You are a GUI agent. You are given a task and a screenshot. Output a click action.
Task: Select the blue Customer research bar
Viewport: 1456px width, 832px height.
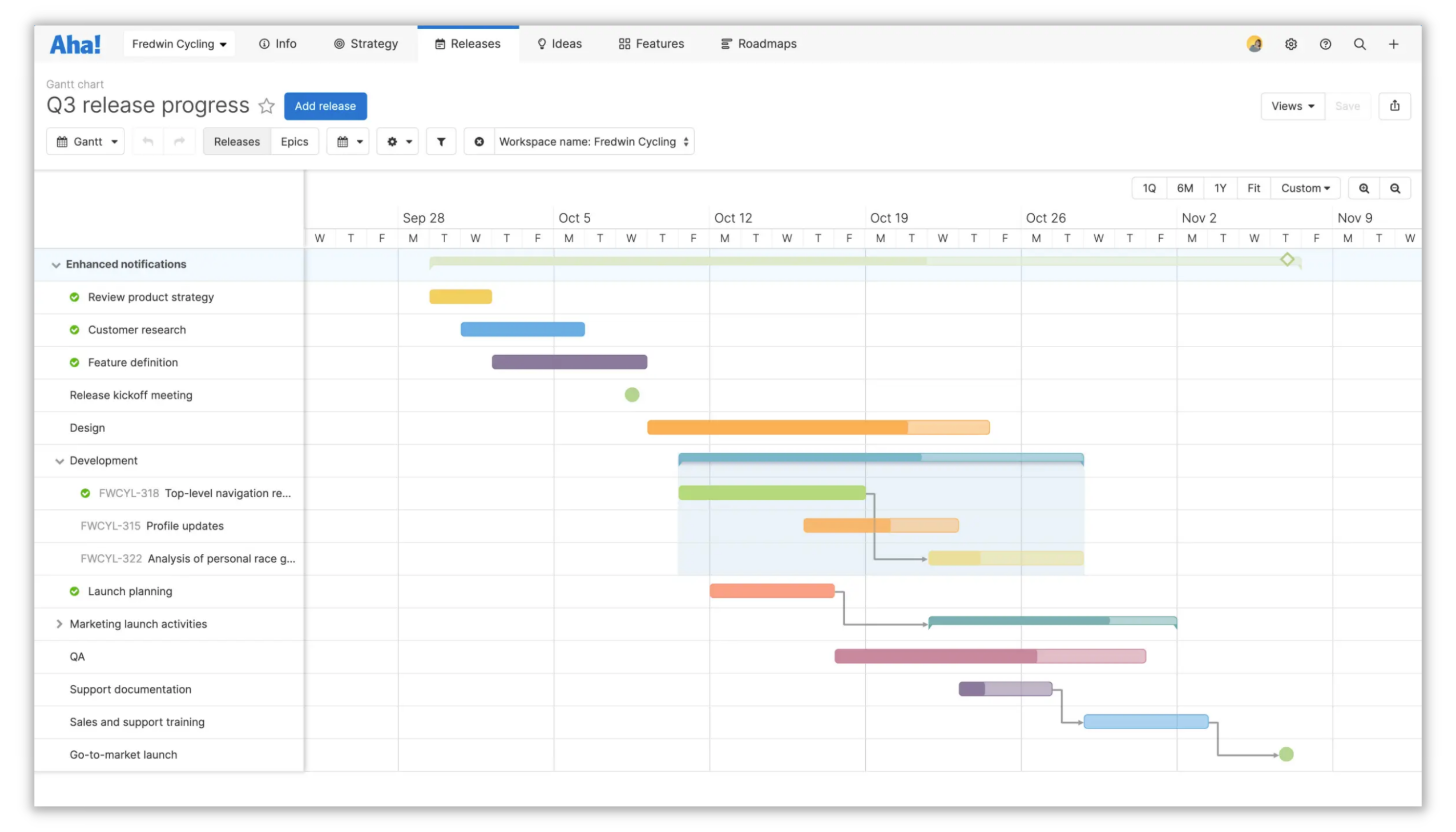point(522,329)
